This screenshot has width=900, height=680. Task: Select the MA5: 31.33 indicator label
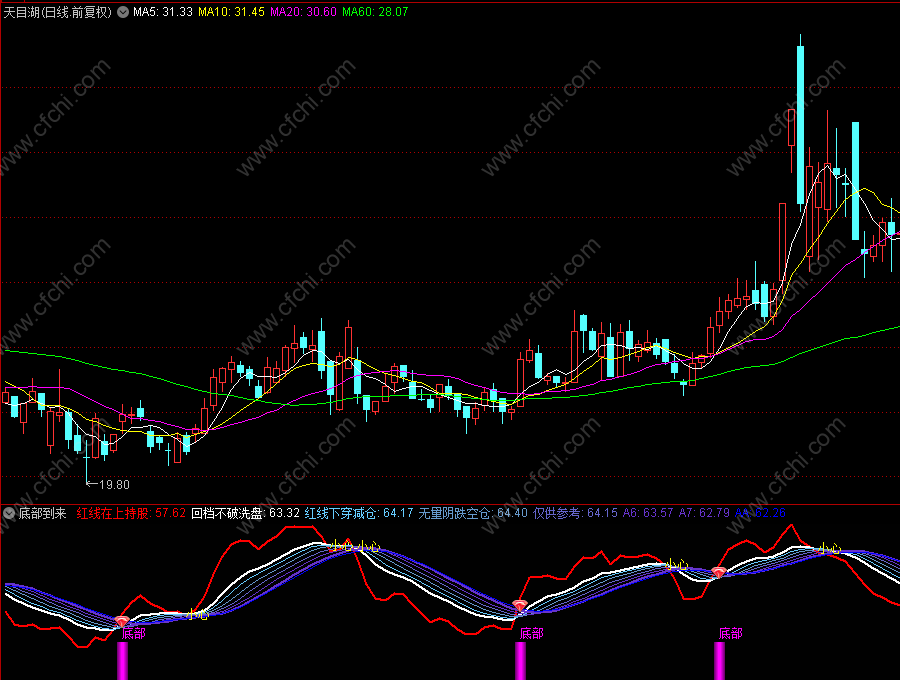point(162,11)
